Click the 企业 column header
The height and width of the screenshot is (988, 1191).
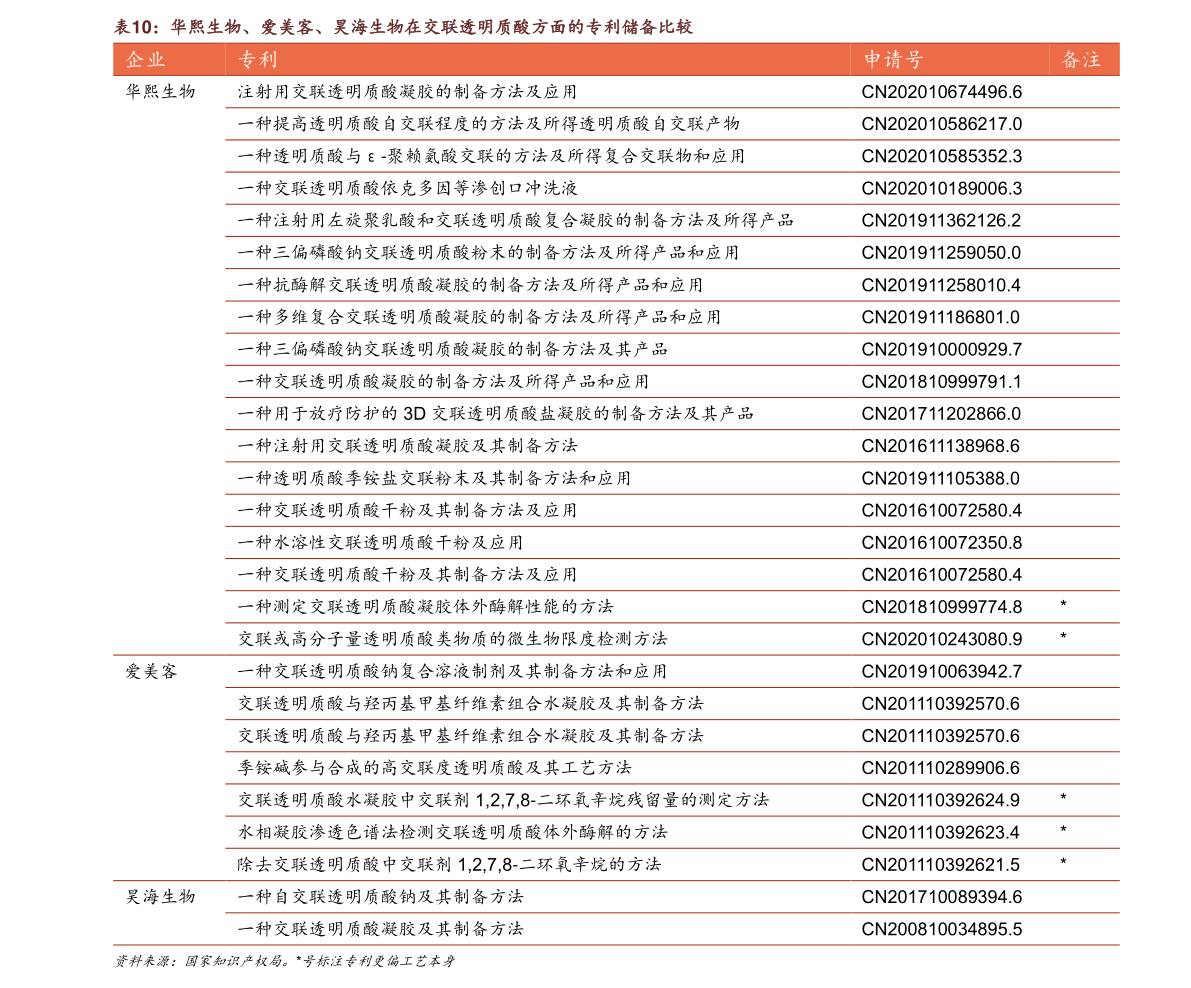pyautogui.click(x=145, y=60)
